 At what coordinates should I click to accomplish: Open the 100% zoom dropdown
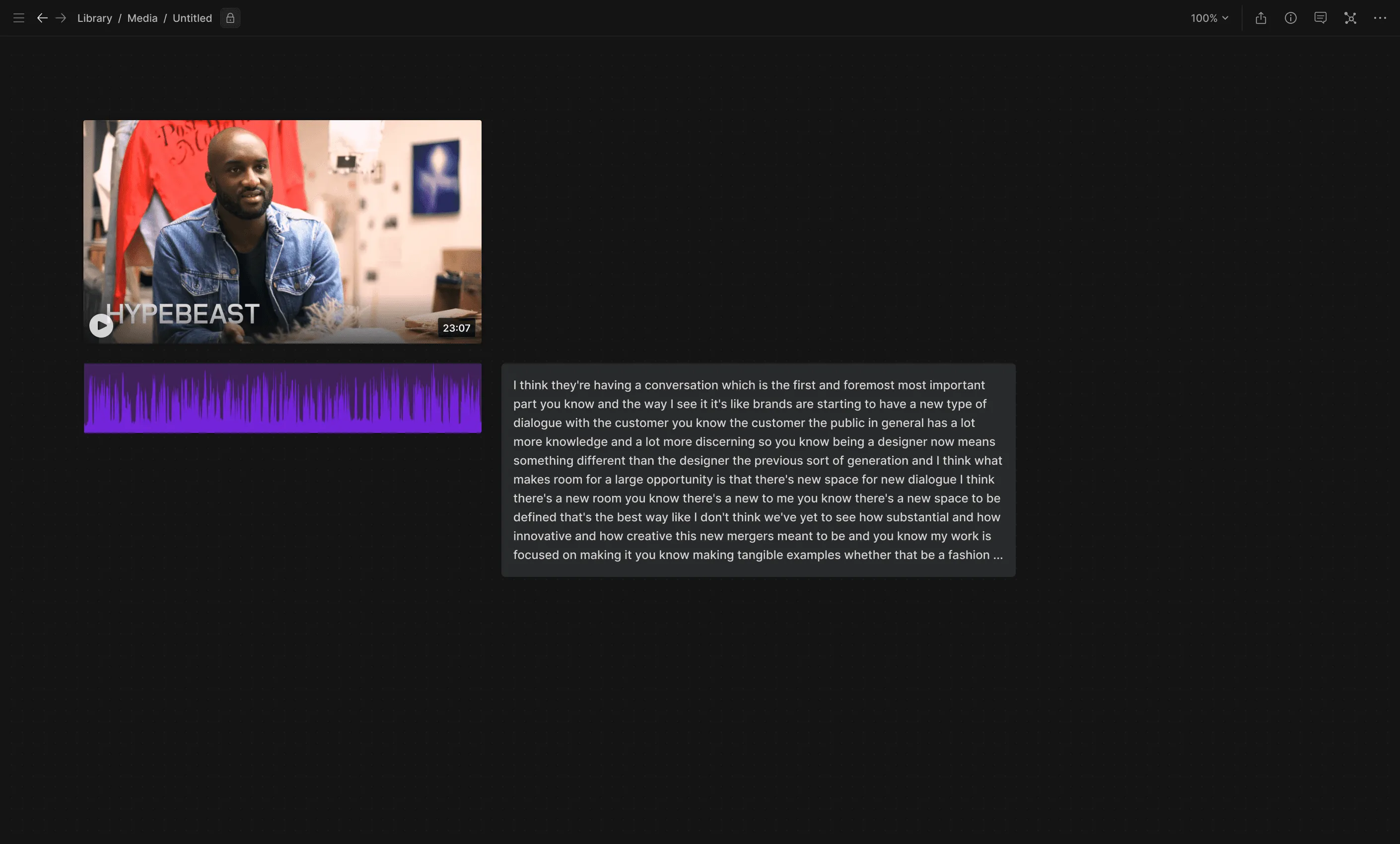tap(1210, 18)
